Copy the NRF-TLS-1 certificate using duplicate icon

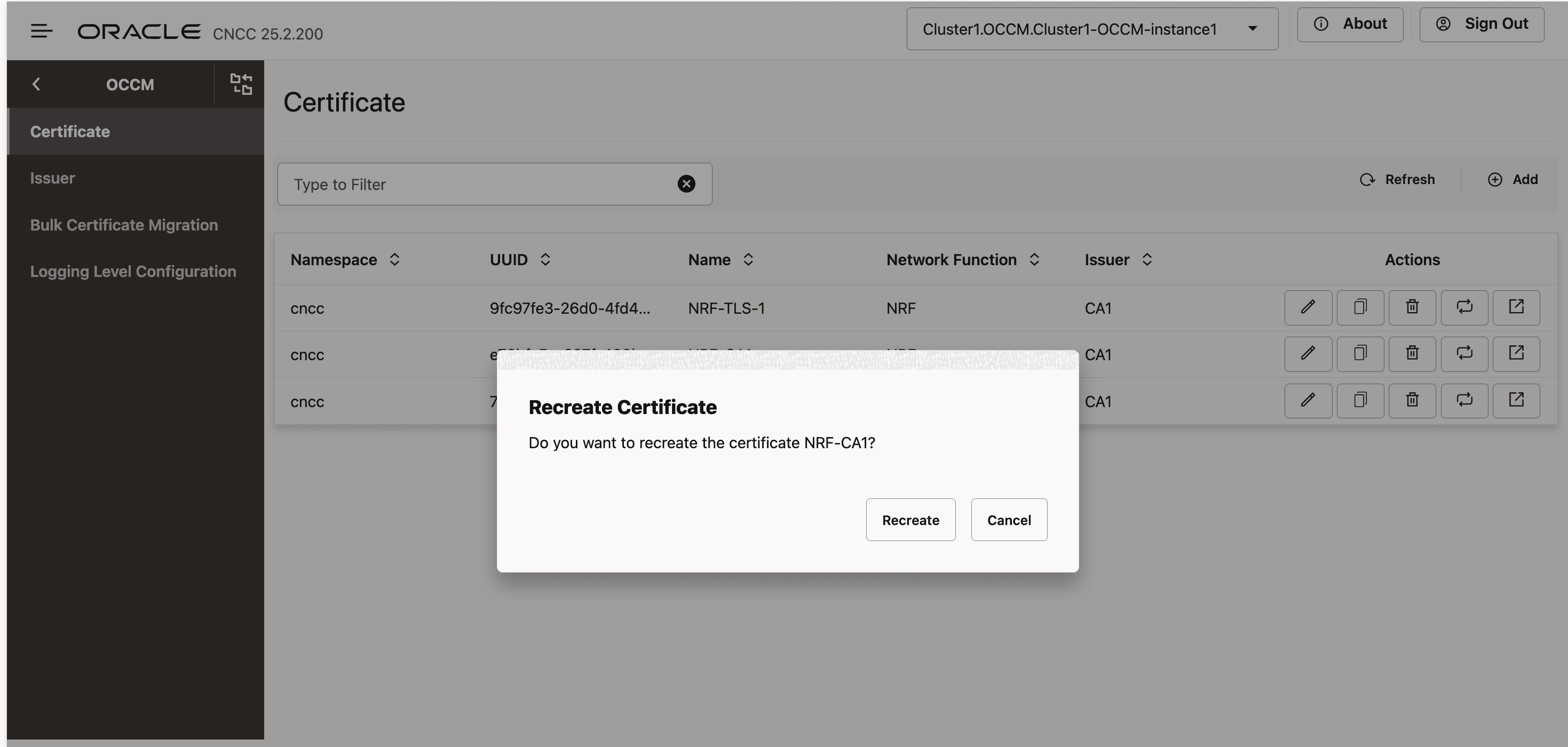[x=1360, y=307]
